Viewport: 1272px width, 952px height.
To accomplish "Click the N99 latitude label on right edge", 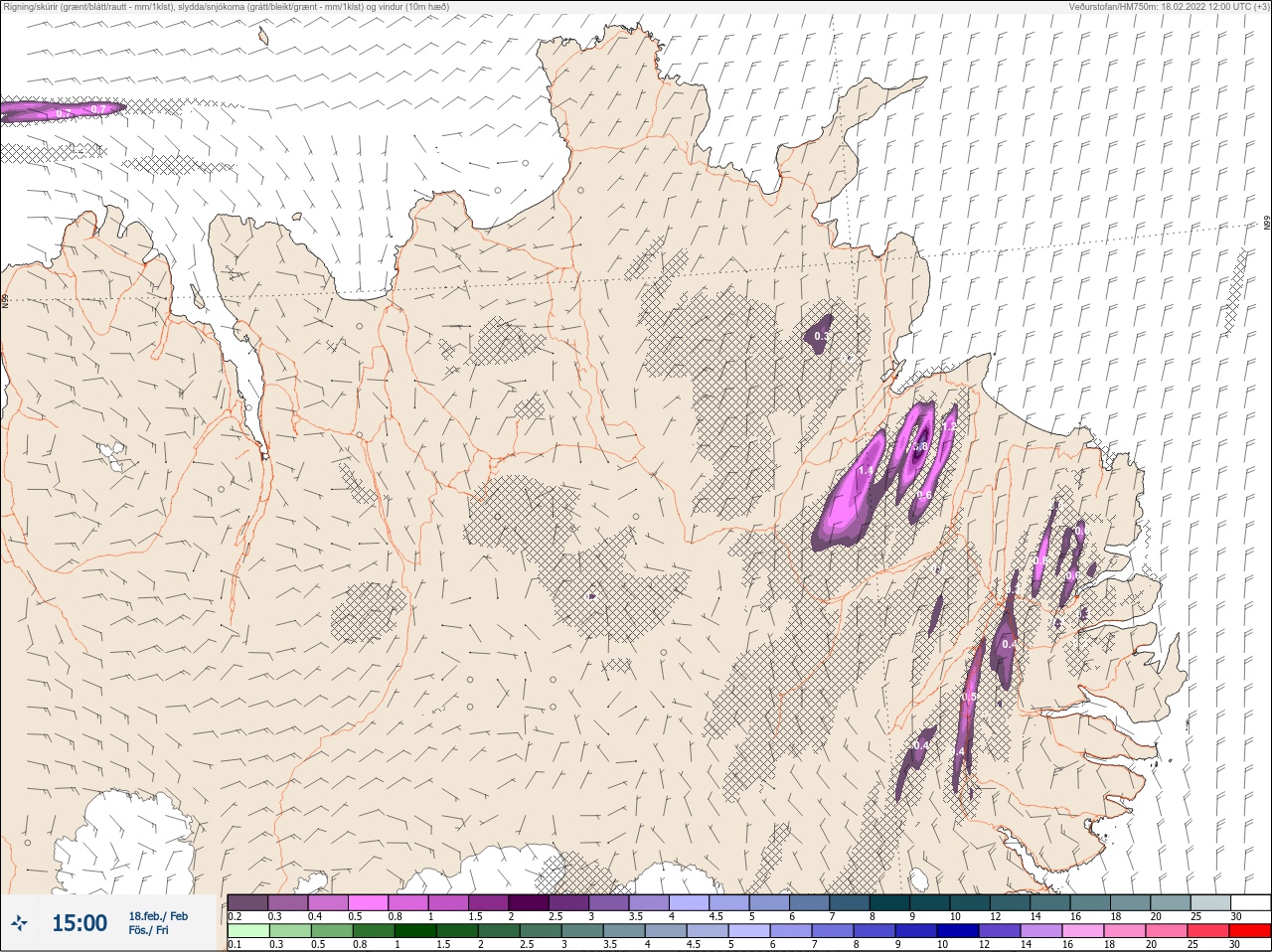I will [1267, 224].
